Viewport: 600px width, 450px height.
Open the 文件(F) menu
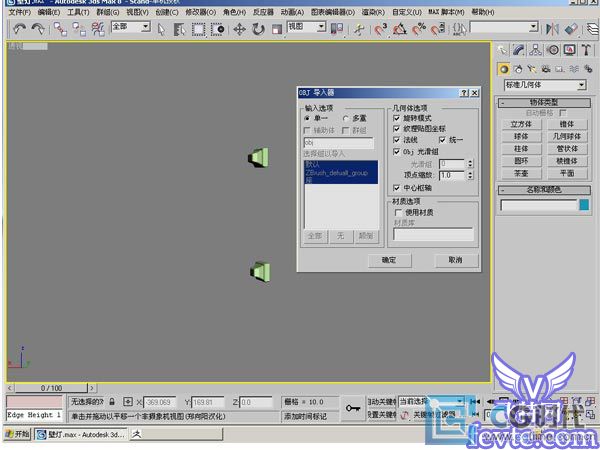(20, 12)
